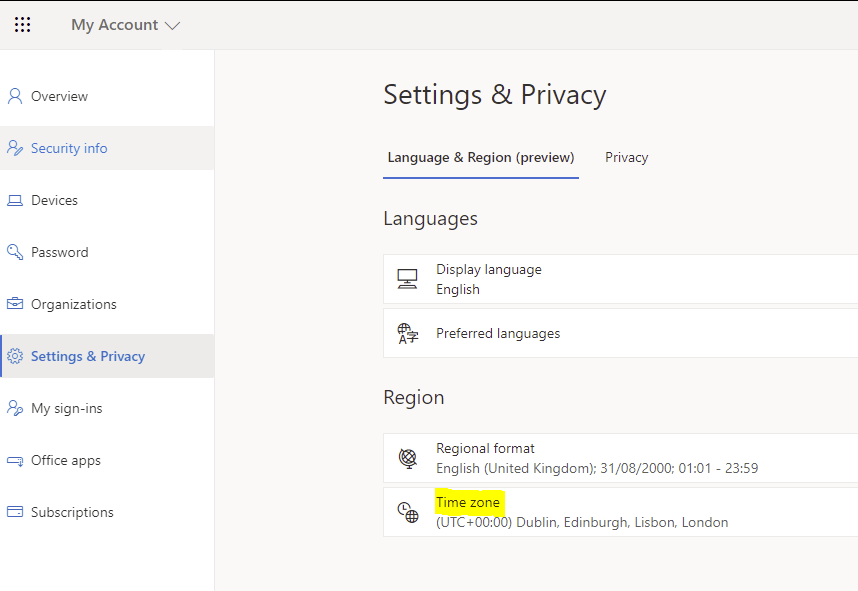
Task: Open the Preferred languages setting
Action: coord(621,333)
